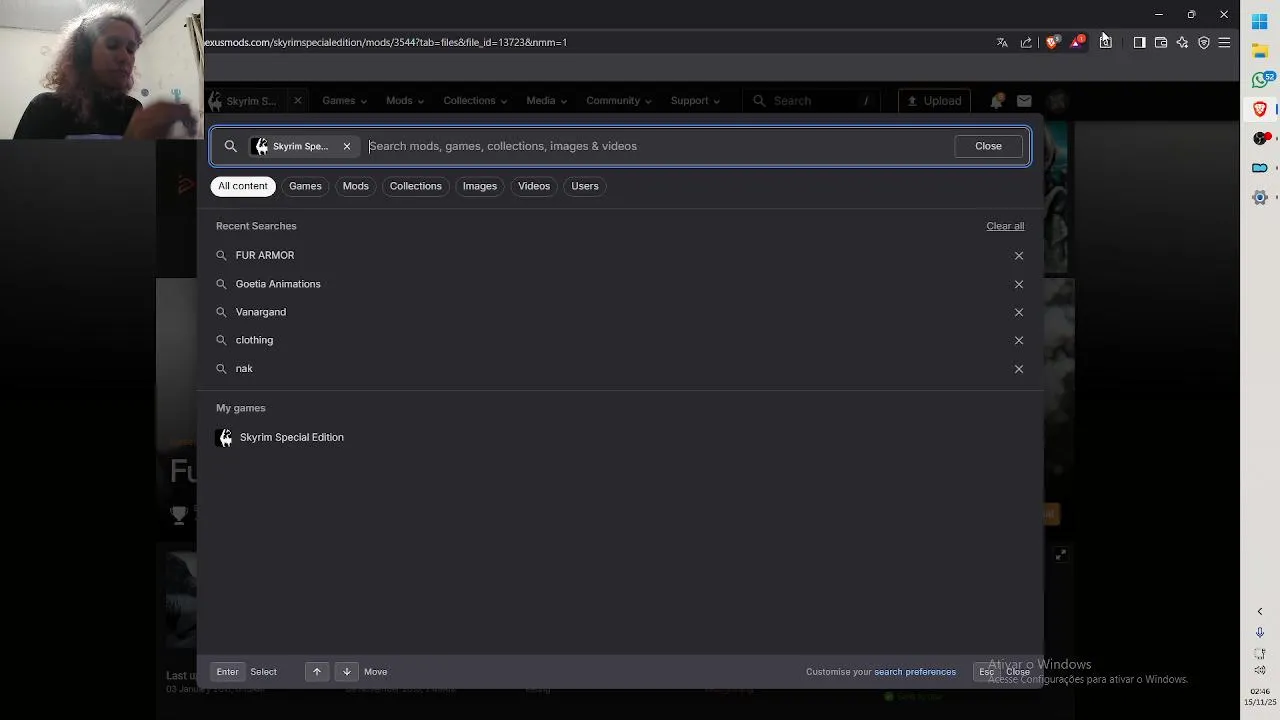Image resolution: width=1280 pixels, height=720 pixels.
Task: Open WhatsApp from the taskbar
Action: point(1260,79)
